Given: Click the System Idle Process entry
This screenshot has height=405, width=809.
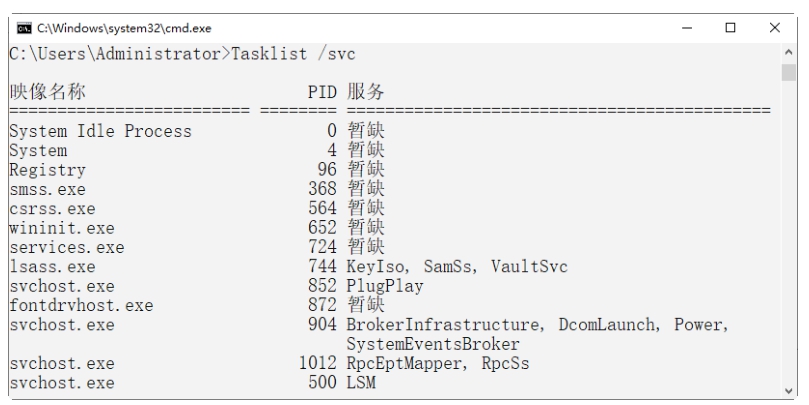Looking at the screenshot, I should pyautogui.click(x=100, y=131).
